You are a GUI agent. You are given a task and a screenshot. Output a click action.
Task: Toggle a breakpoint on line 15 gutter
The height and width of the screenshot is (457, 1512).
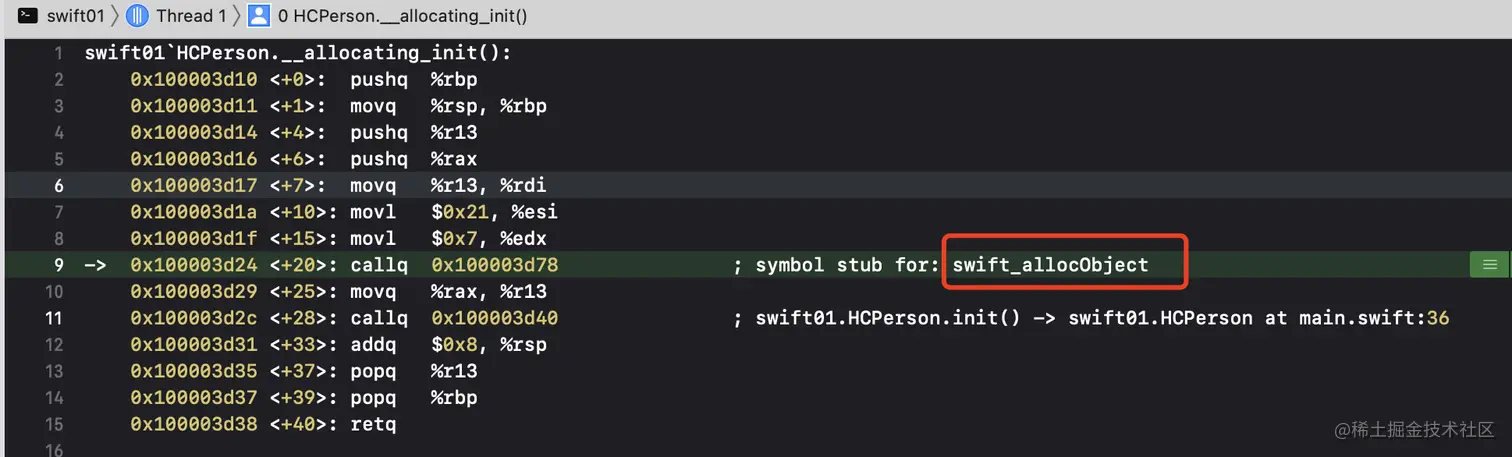click(x=58, y=424)
